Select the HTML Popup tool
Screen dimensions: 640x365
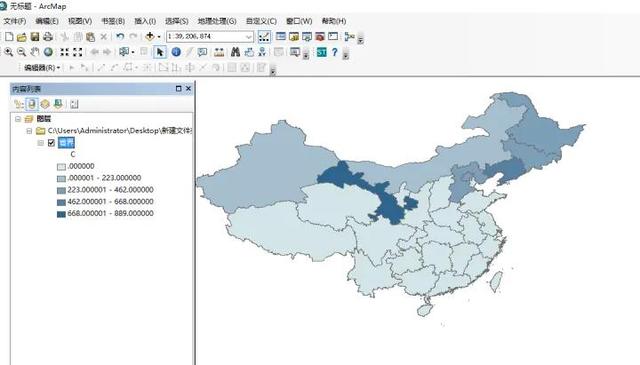202,52
